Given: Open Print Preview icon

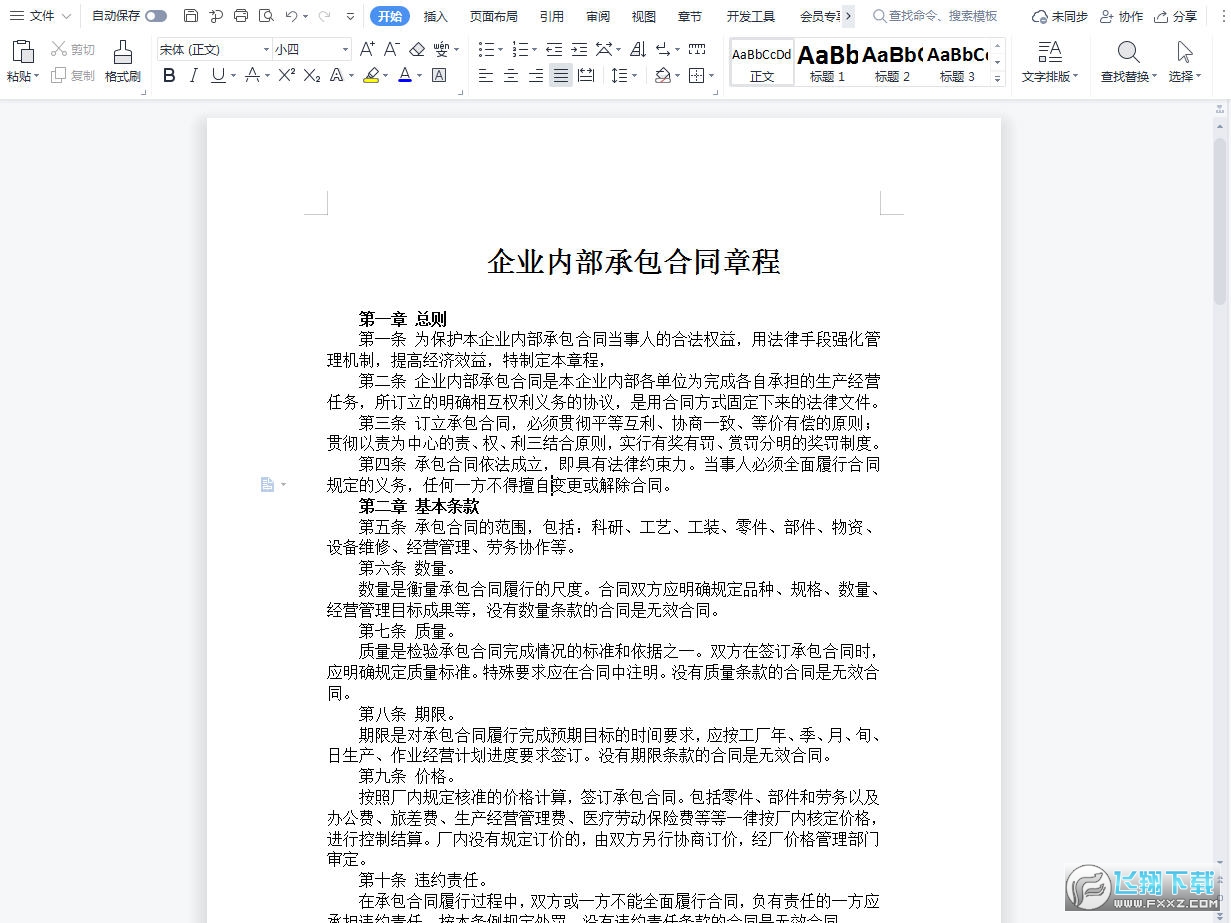Looking at the screenshot, I should coord(265,16).
